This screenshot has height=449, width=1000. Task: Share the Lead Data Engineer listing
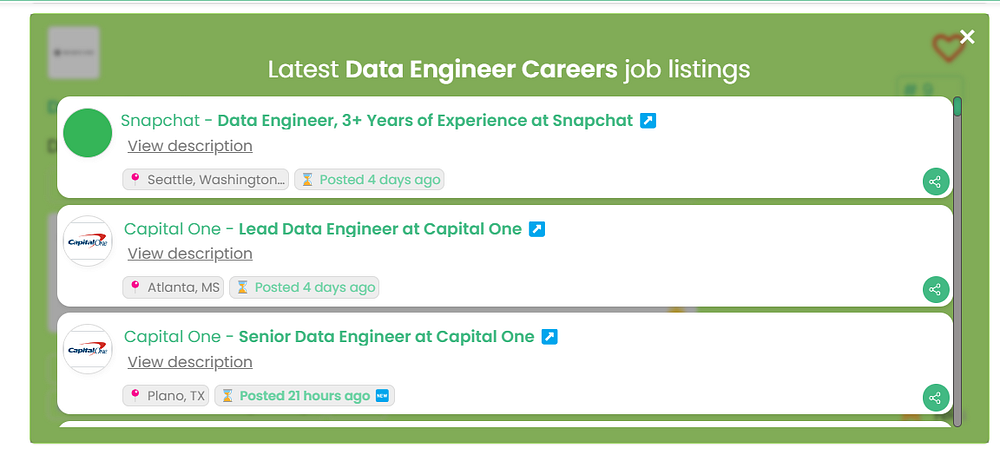click(935, 290)
